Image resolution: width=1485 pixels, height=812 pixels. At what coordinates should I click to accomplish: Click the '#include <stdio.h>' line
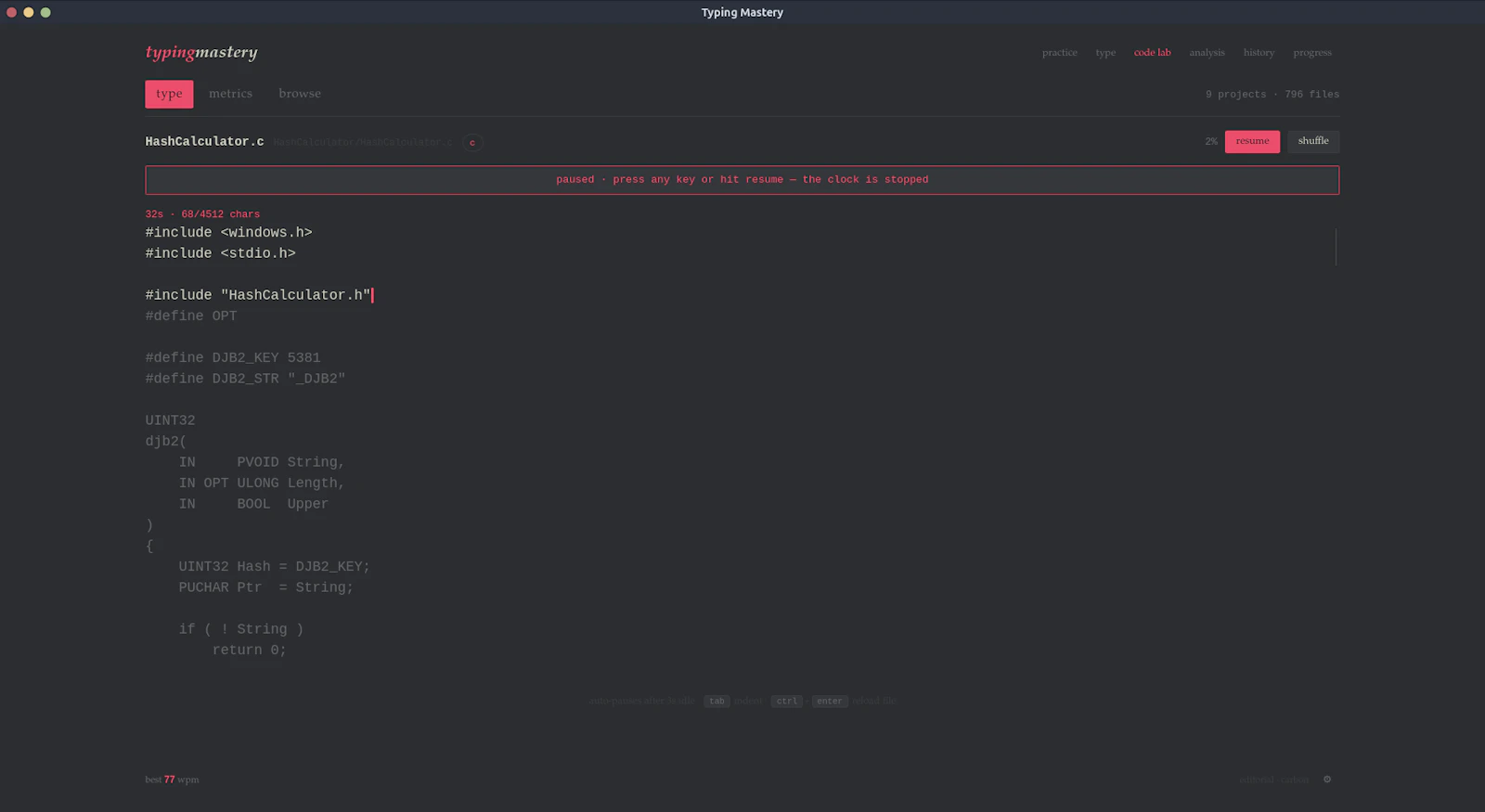click(x=220, y=253)
